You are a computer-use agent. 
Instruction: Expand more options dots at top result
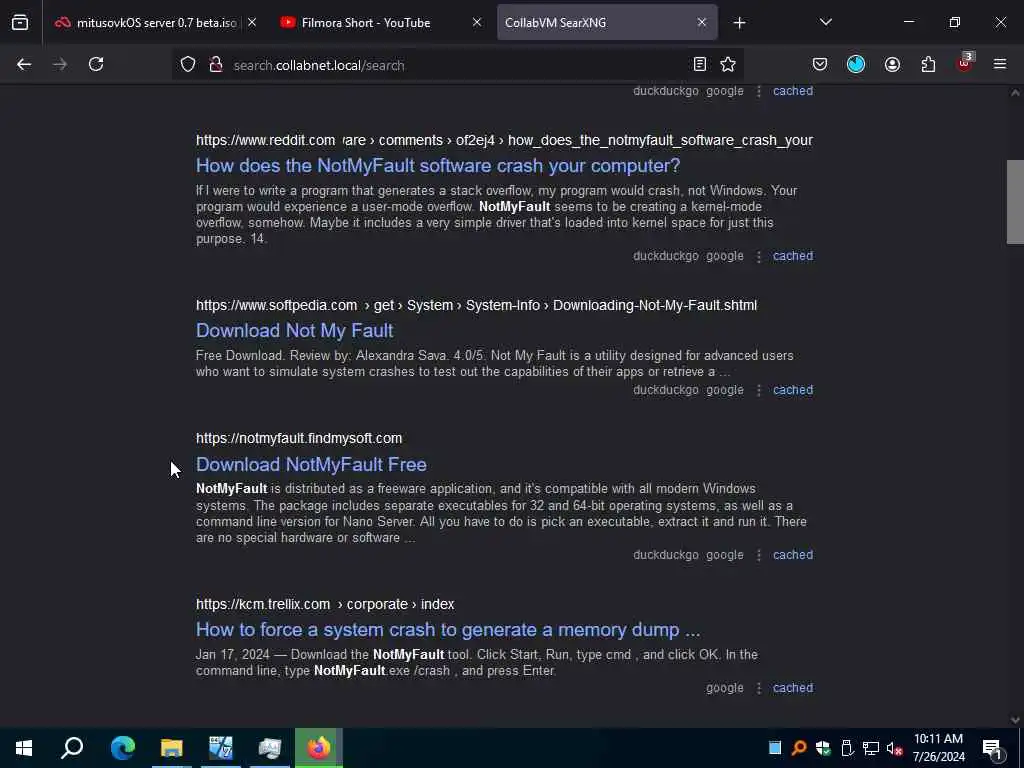point(759,91)
